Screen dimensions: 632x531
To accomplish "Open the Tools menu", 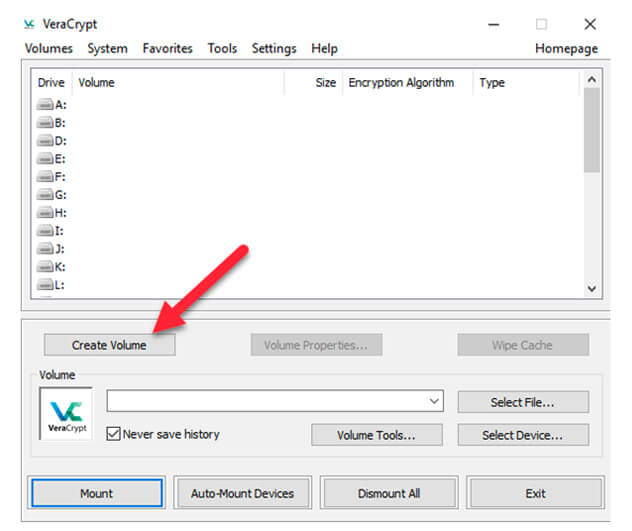I will [222, 48].
